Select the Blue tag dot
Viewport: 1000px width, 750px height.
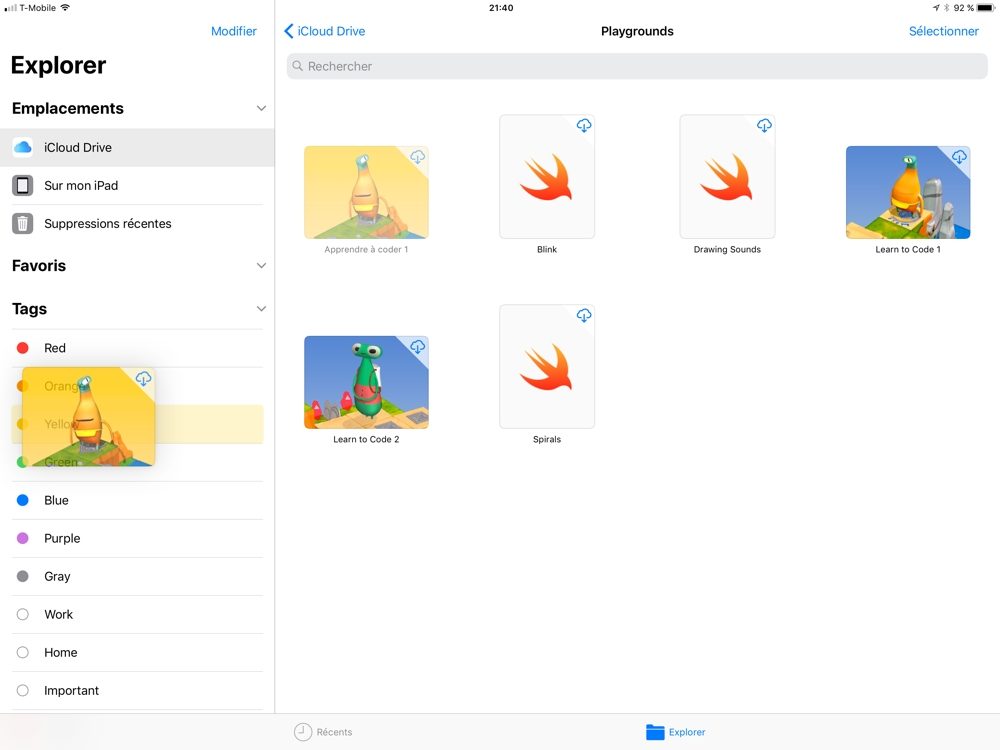pos(22,500)
